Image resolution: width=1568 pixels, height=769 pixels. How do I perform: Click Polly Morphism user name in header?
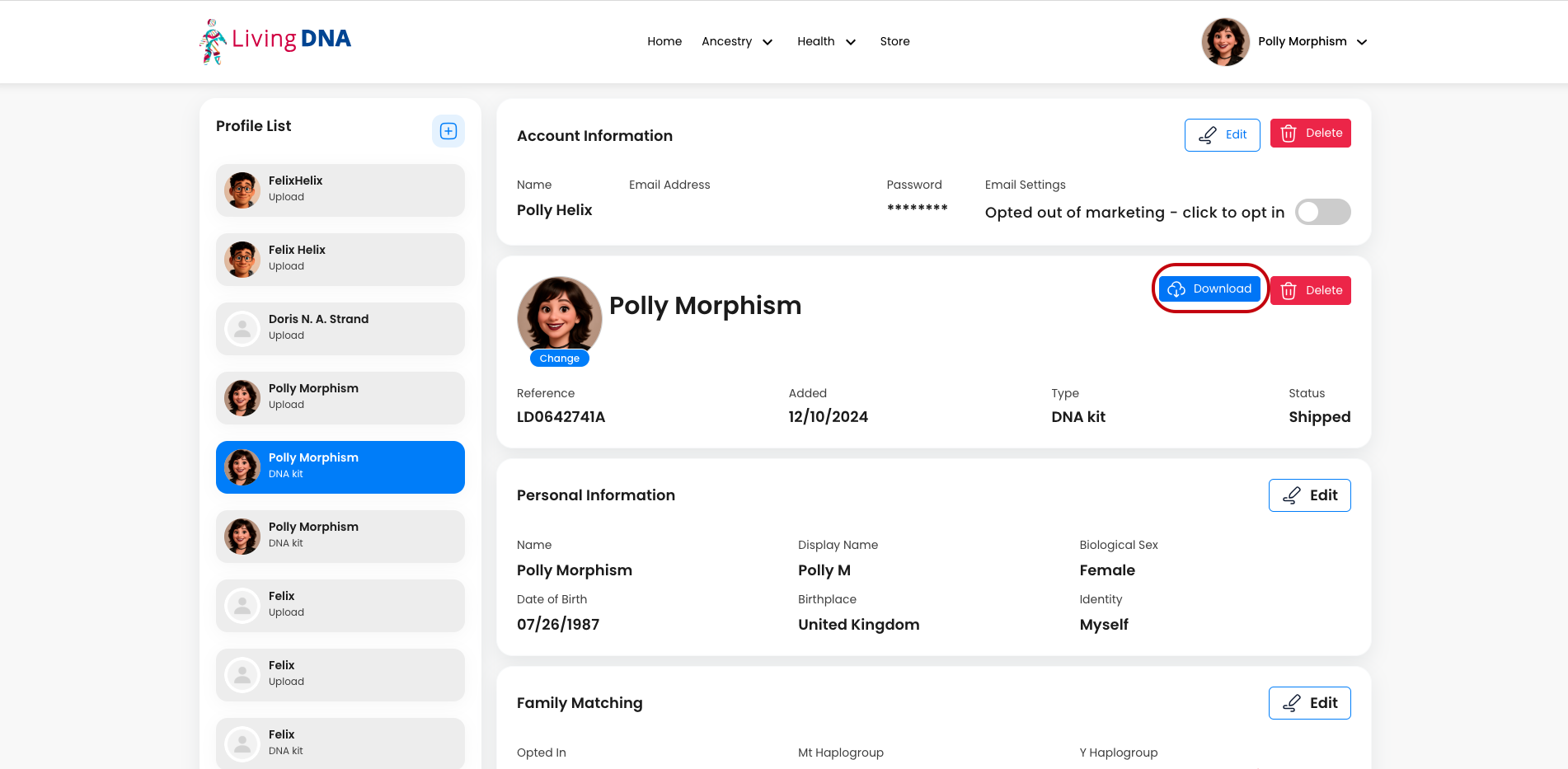coord(1302,41)
